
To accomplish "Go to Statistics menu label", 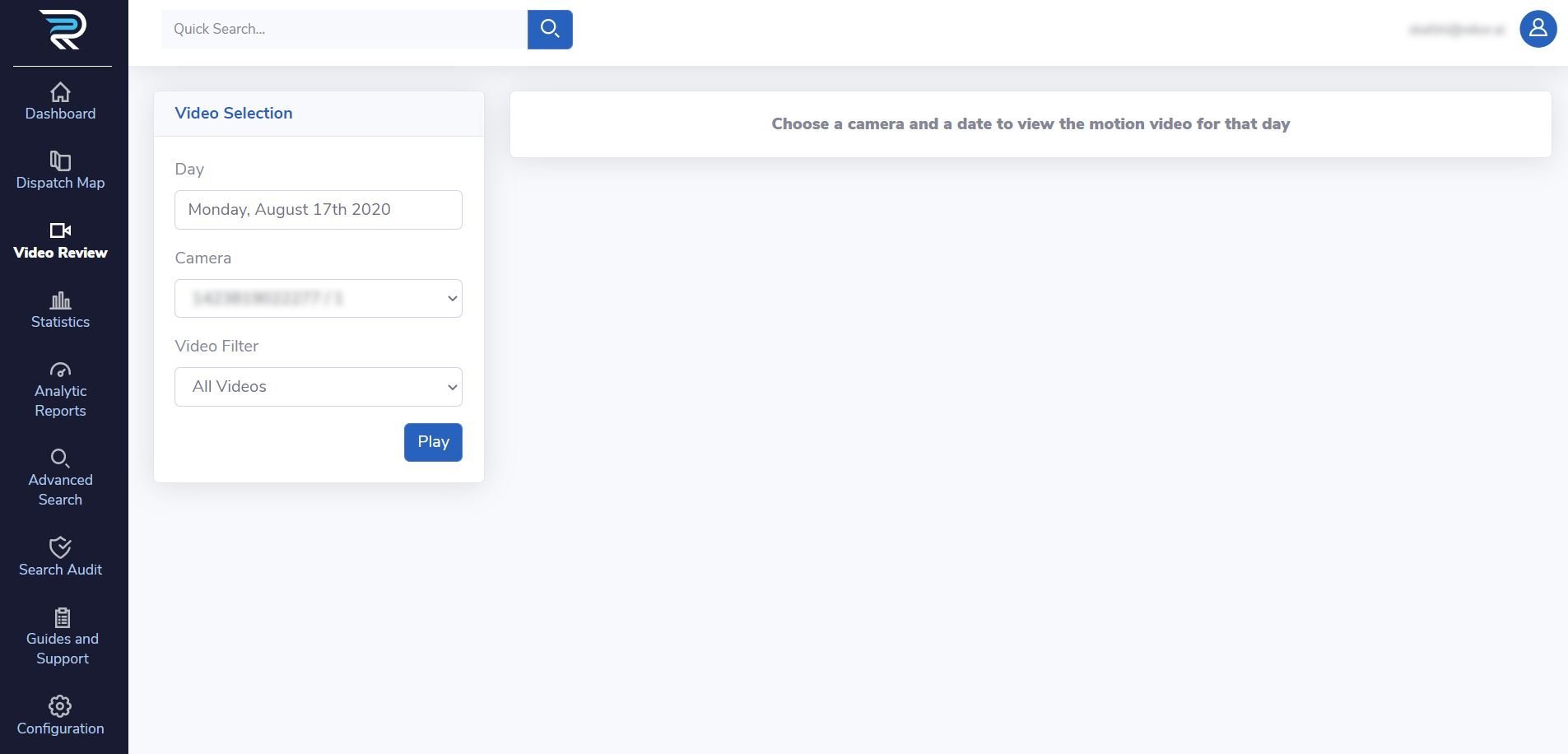I will (x=60, y=322).
